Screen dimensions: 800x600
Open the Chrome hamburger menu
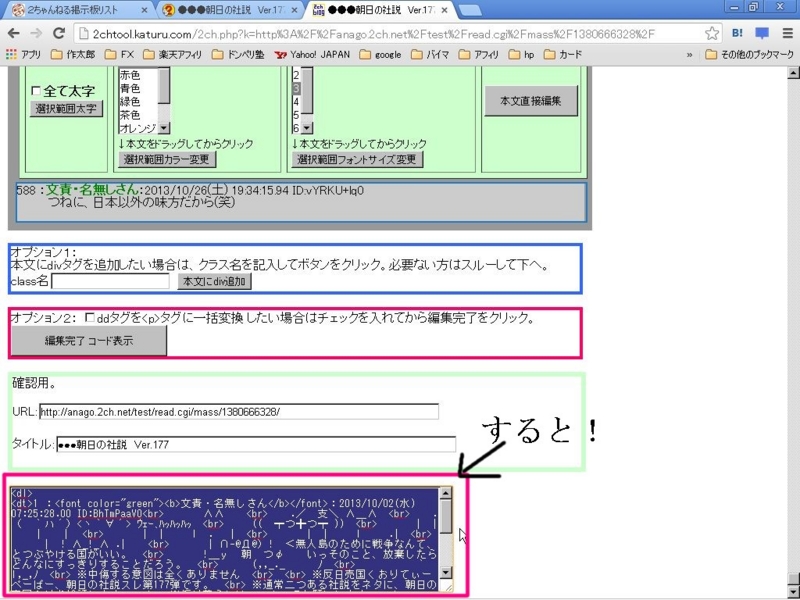787,34
